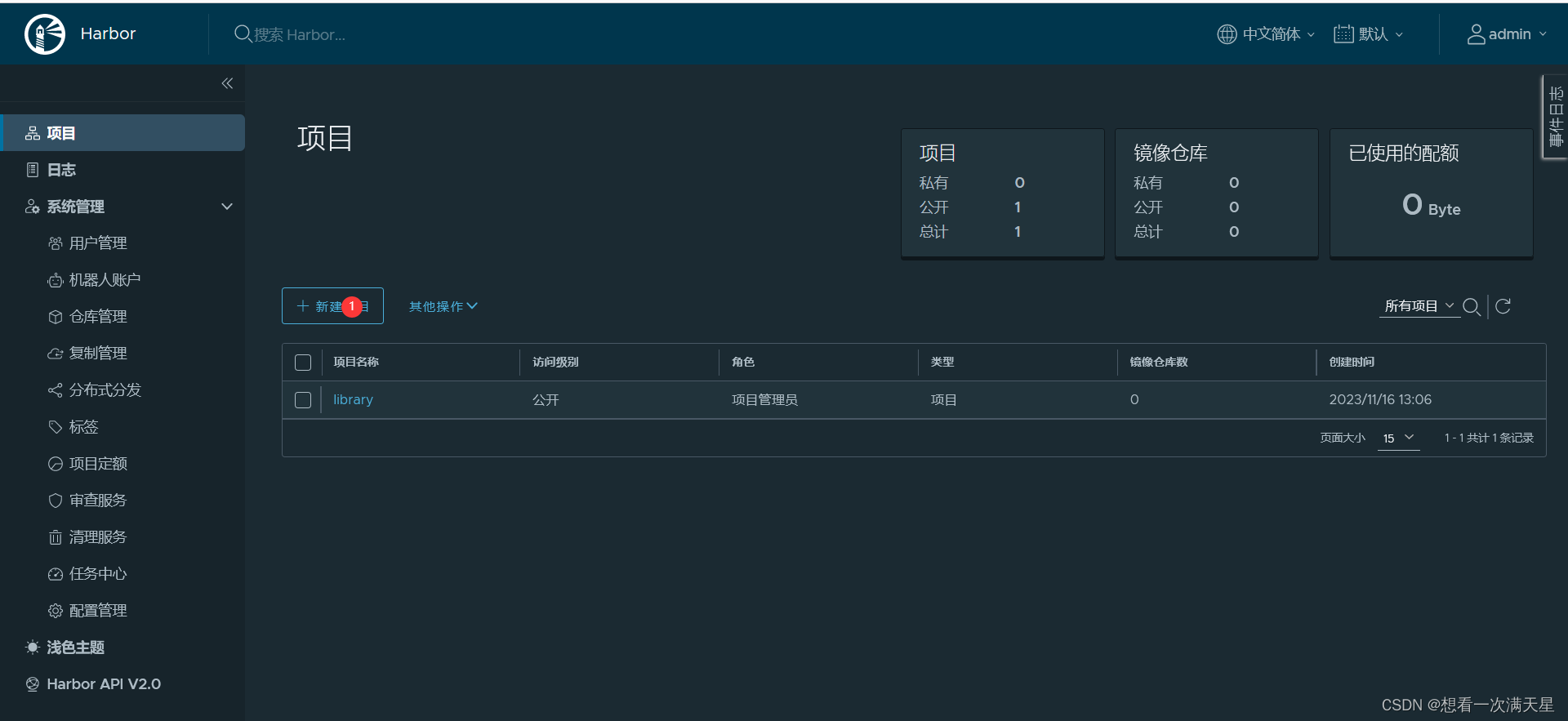Open the 其他操作 dropdown
1568x721 pixels.
(443, 306)
